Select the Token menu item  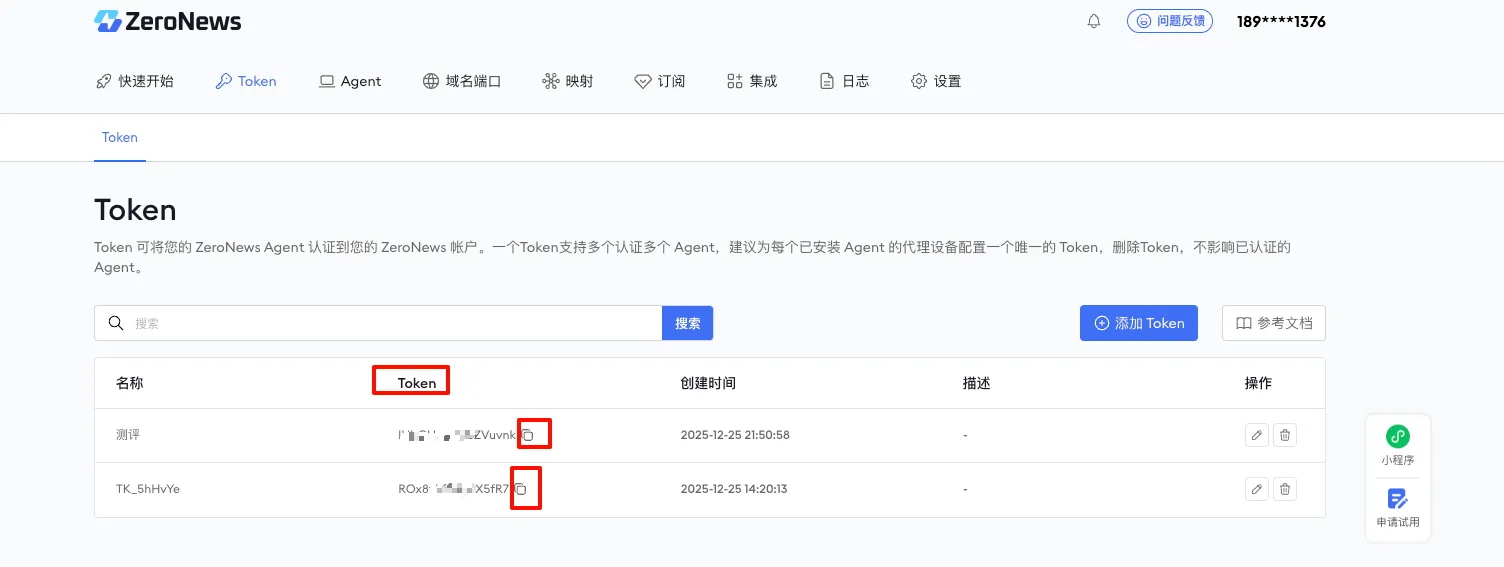coord(246,81)
